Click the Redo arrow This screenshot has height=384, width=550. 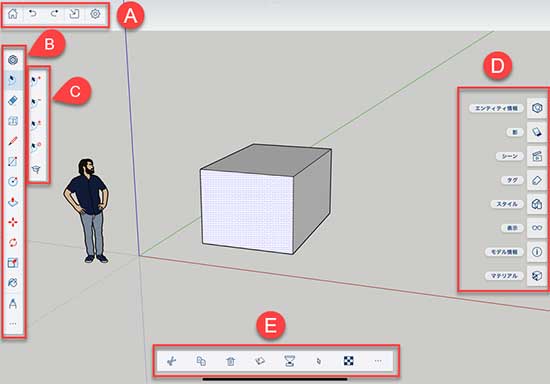54,14
